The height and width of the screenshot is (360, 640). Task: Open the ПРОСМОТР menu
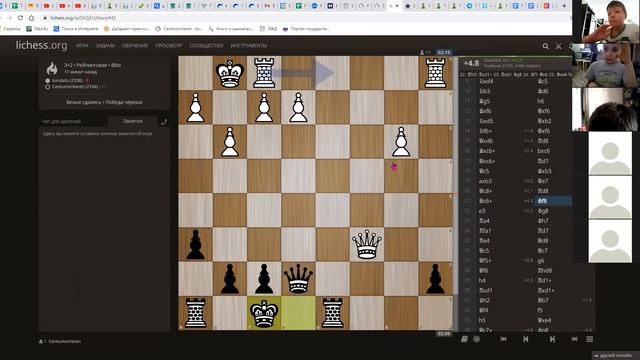click(169, 46)
